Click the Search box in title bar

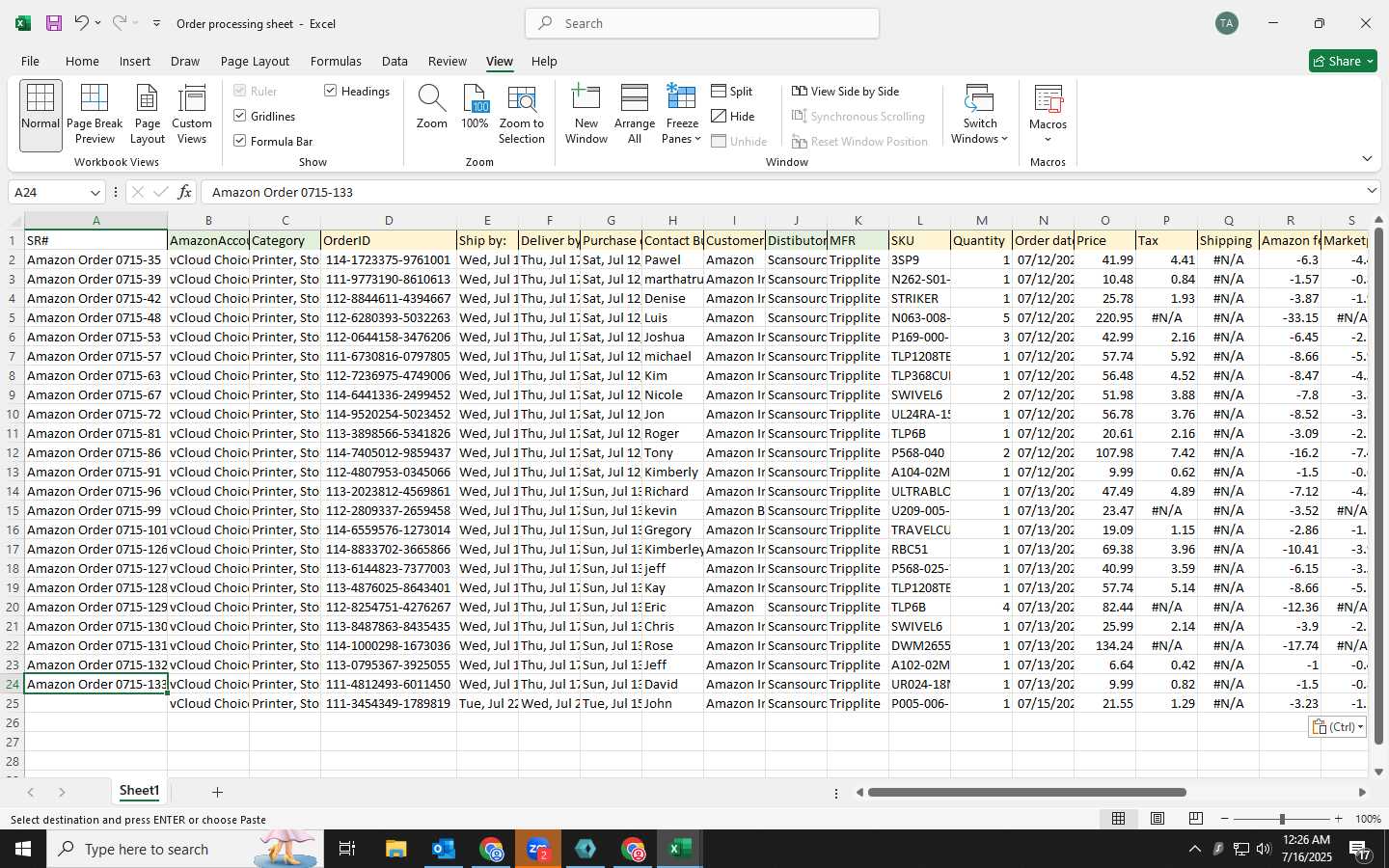point(702,23)
